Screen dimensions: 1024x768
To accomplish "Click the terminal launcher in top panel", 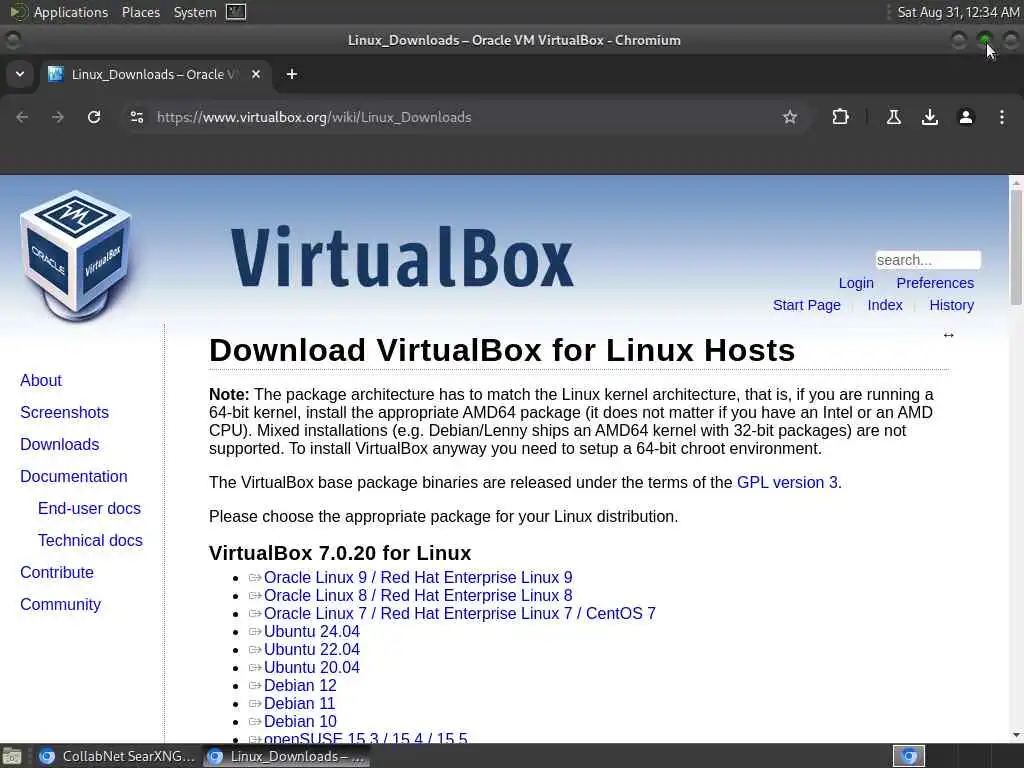I will point(236,12).
